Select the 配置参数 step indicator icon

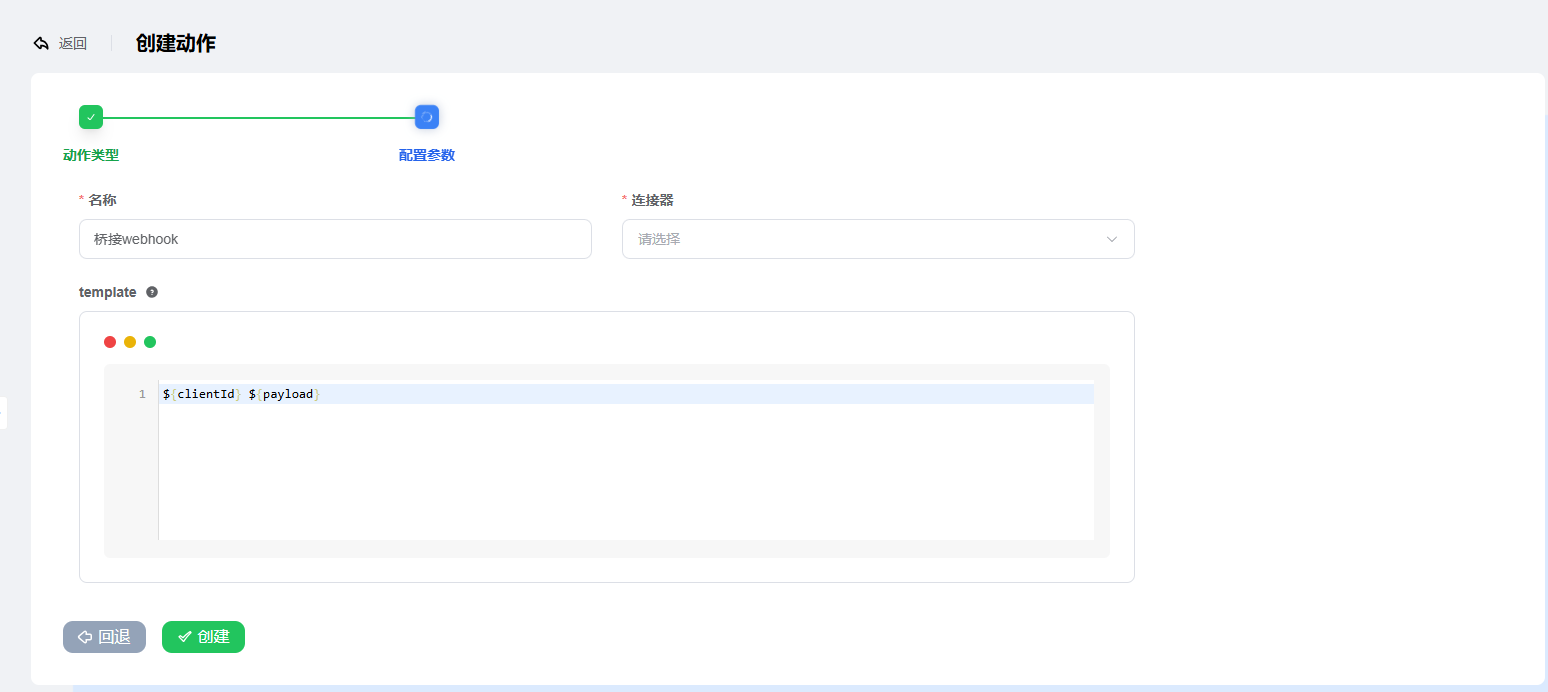427,117
